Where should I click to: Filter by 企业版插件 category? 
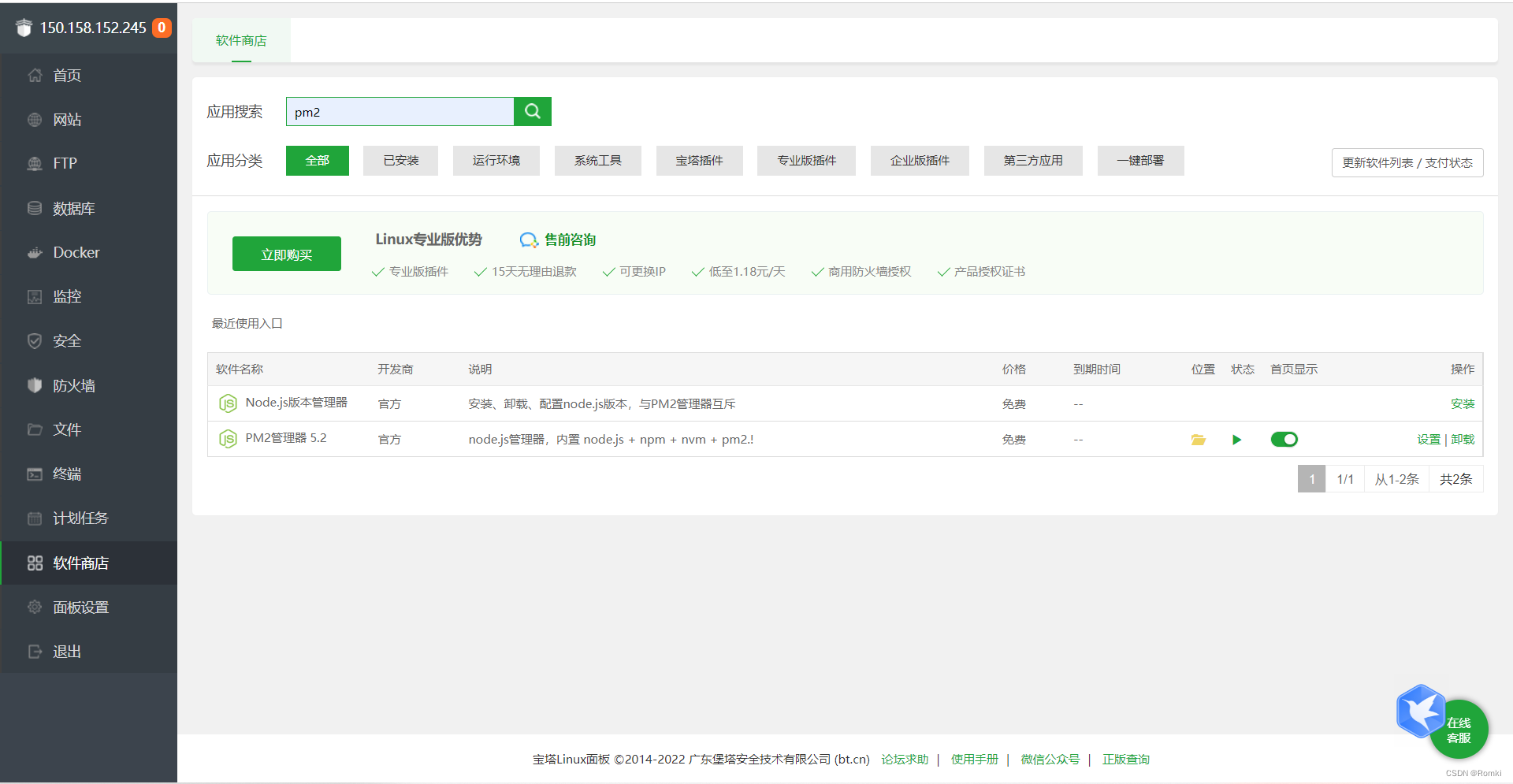coord(920,161)
